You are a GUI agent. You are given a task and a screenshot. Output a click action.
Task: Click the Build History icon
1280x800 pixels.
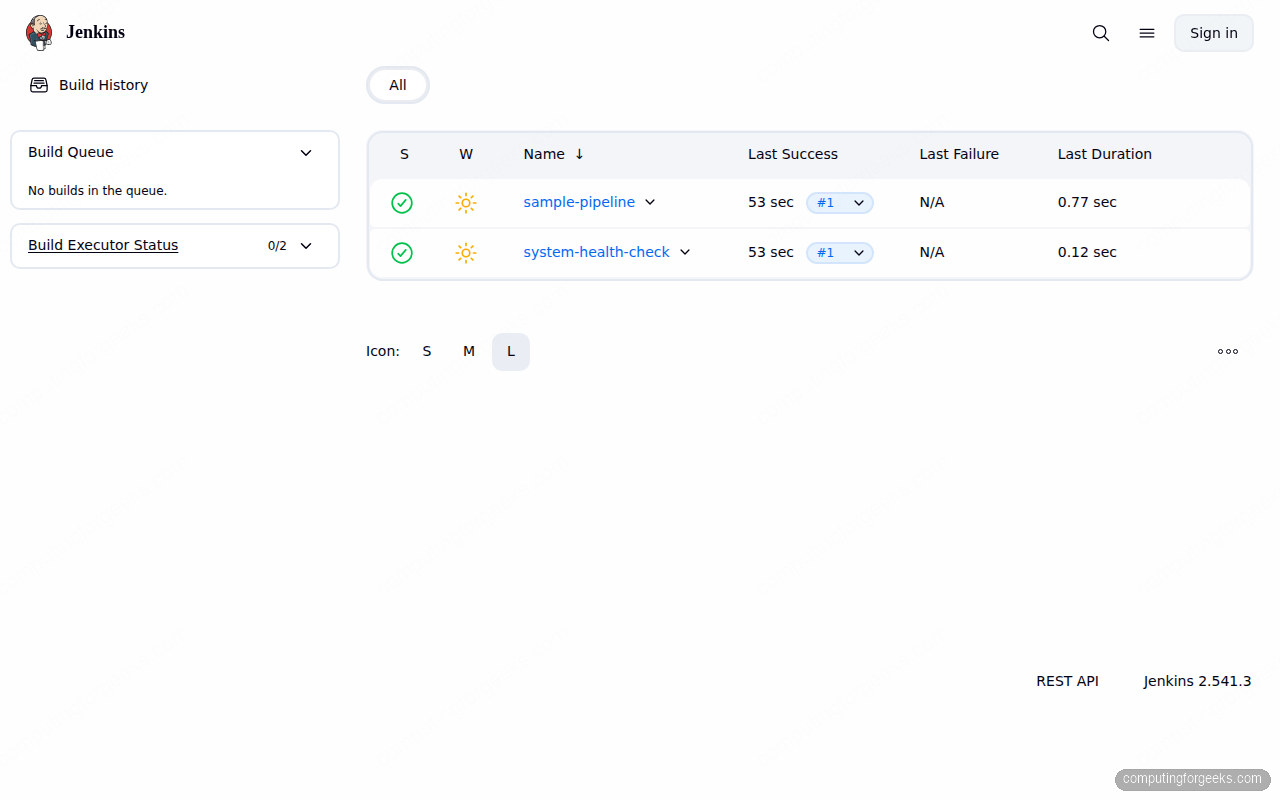coord(38,85)
